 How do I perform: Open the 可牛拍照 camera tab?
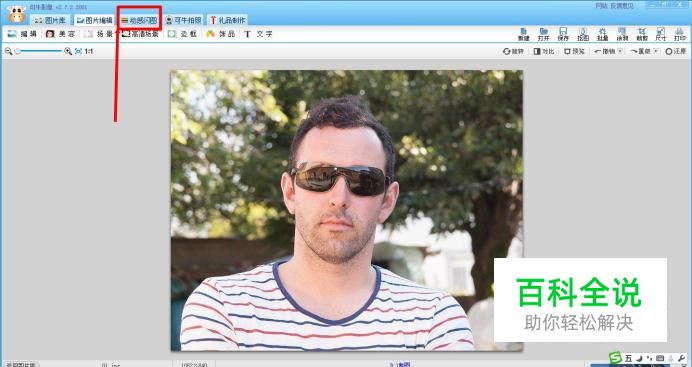pos(184,20)
